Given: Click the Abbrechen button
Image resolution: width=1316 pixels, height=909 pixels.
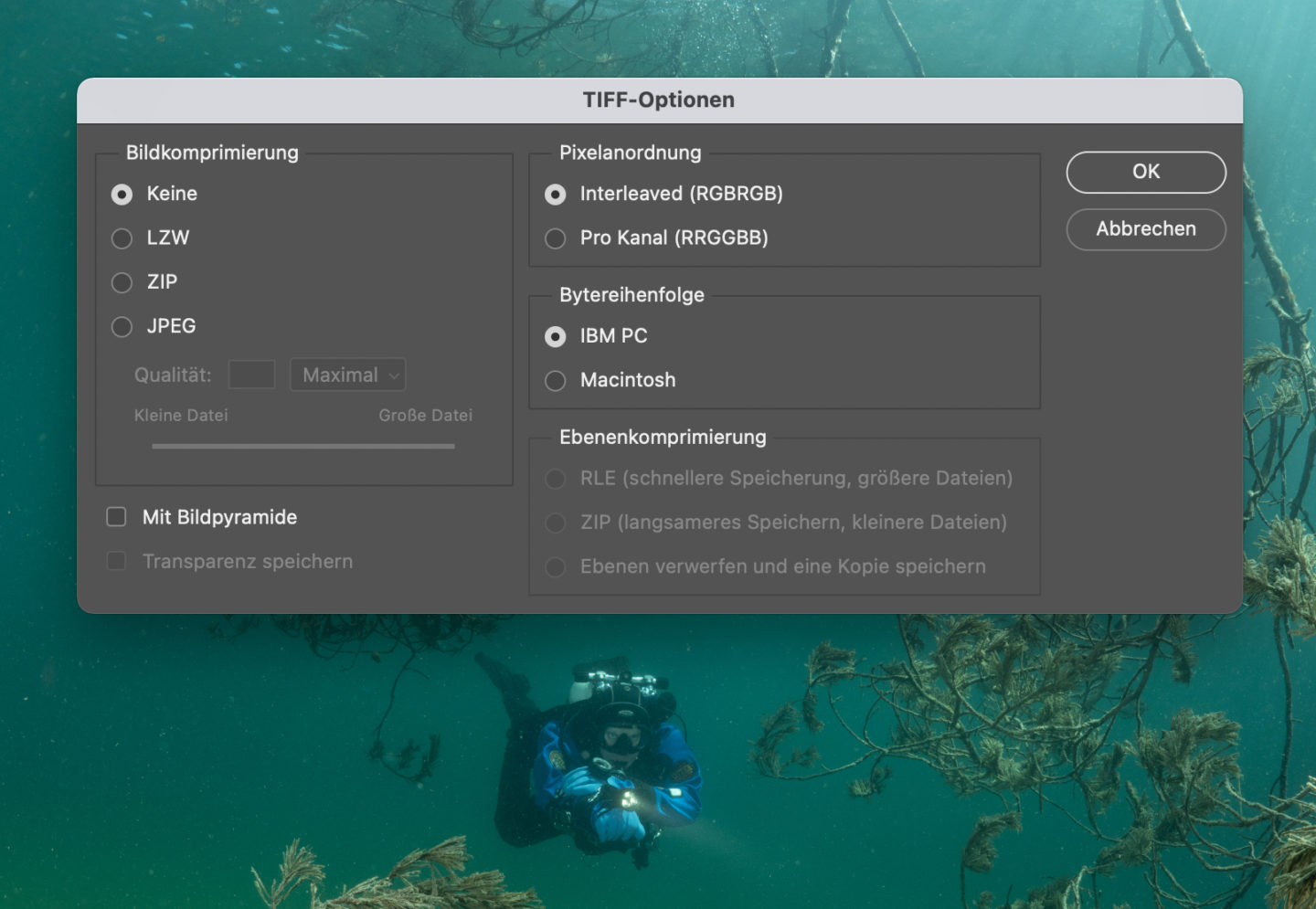Looking at the screenshot, I should 1146,229.
